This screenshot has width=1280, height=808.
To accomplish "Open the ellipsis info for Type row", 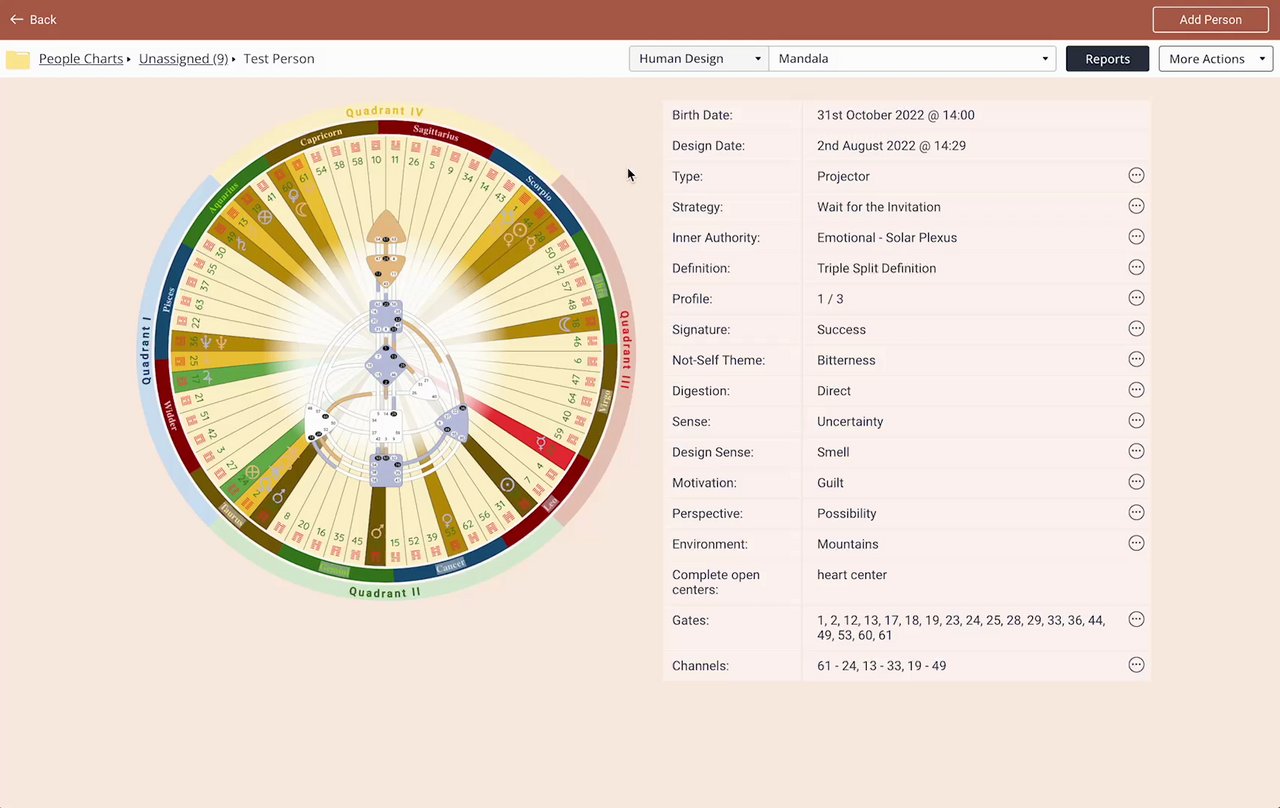I will click(x=1136, y=176).
